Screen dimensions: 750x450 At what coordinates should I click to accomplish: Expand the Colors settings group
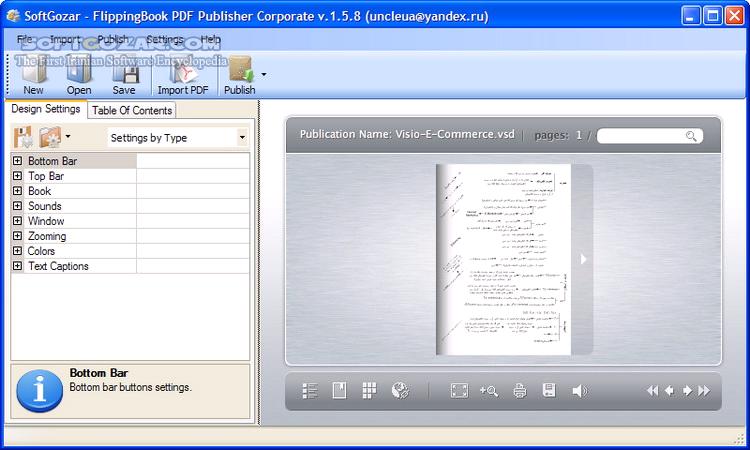[x=17, y=251]
